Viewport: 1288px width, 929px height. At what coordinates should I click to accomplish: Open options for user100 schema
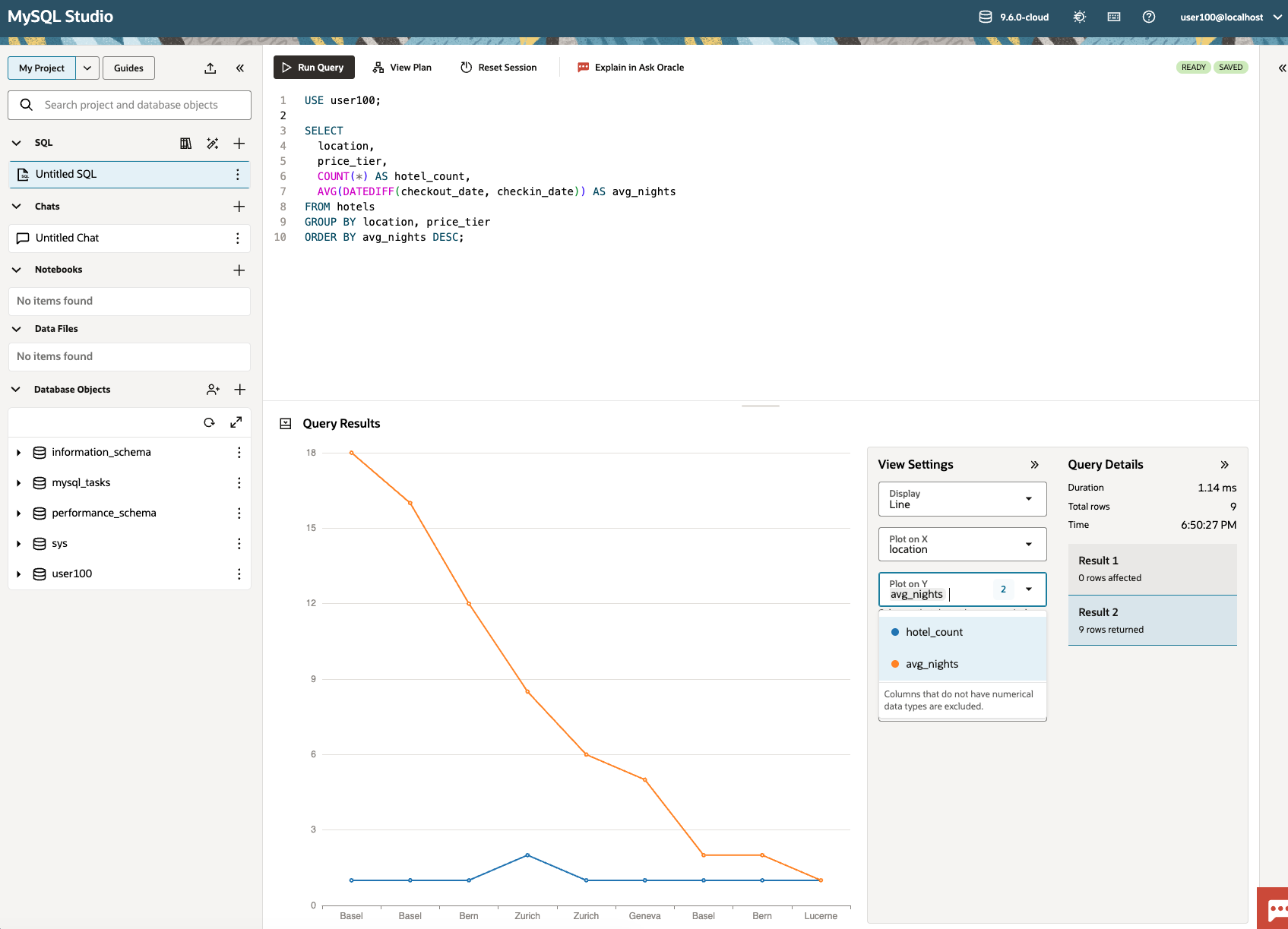pyautogui.click(x=239, y=574)
